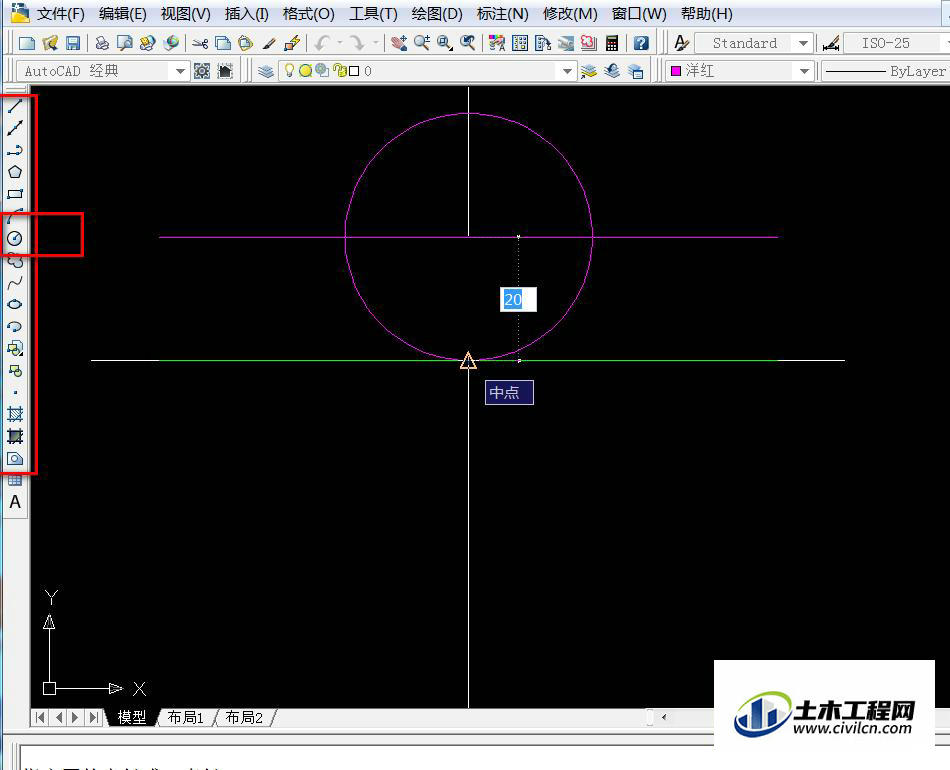Image resolution: width=950 pixels, height=770 pixels.
Task: Undo the last action
Action: pos(322,43)
